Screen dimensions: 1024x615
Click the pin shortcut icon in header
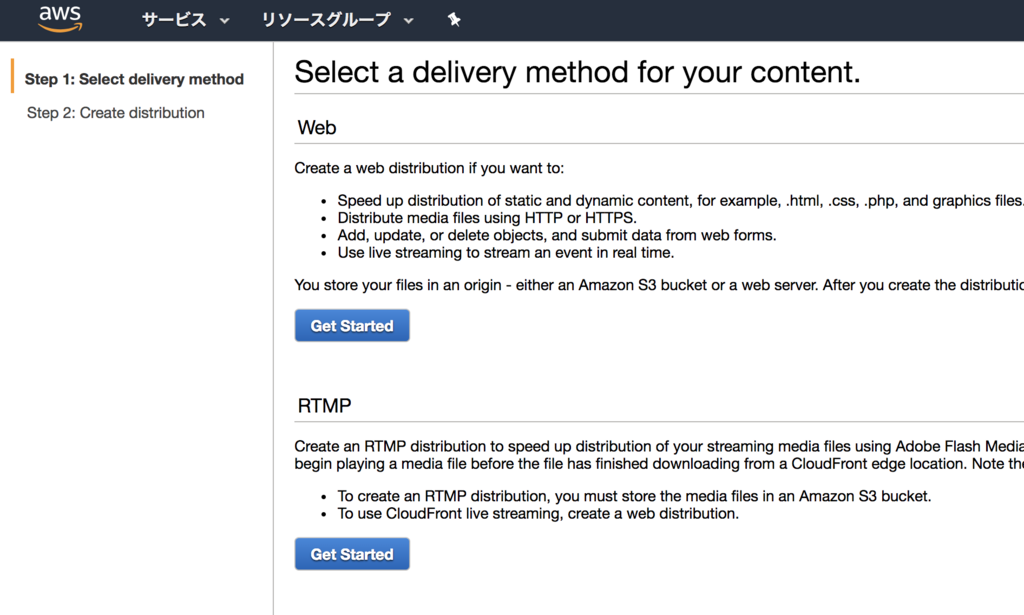[x=454, y=20]
